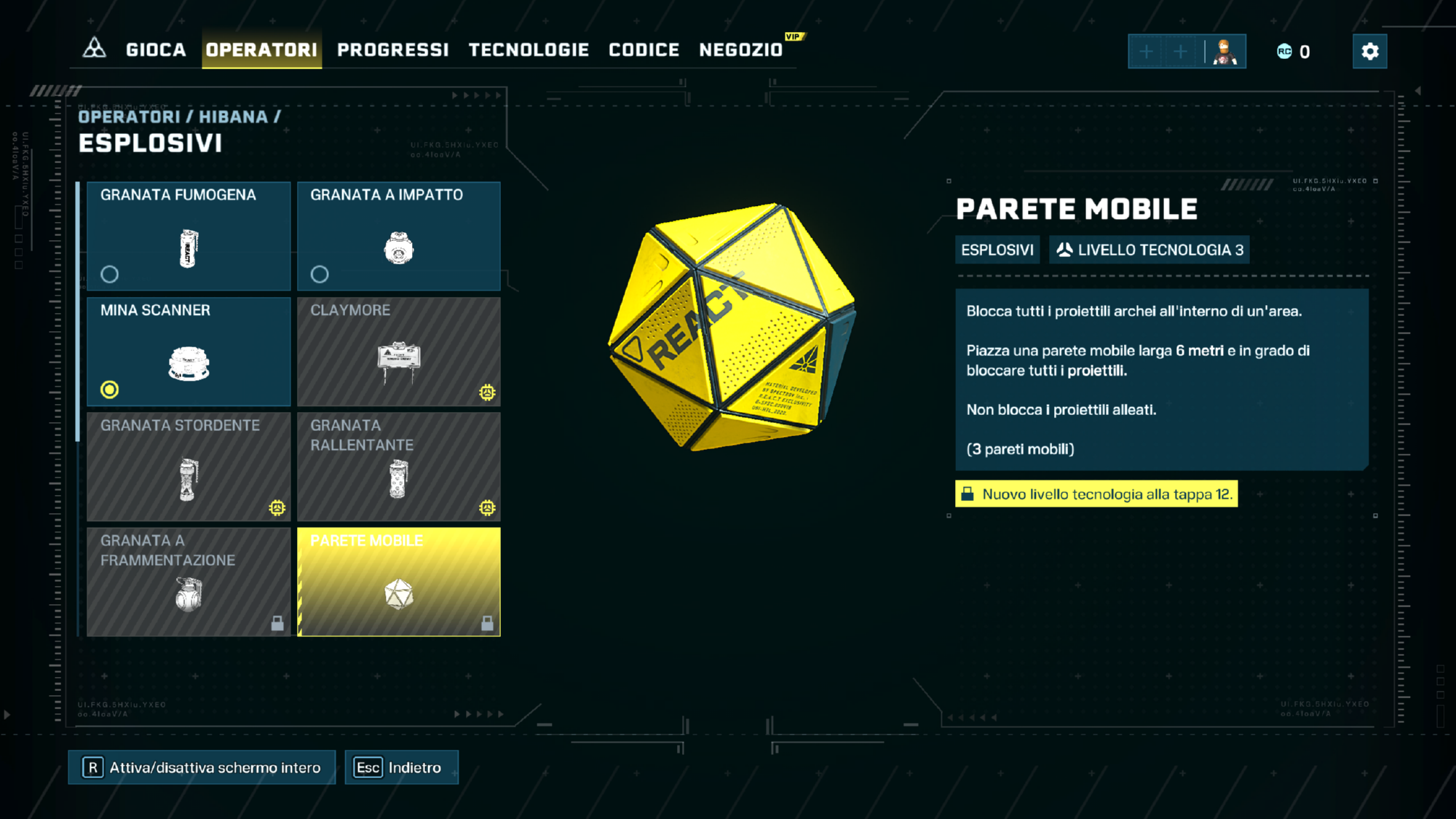Click the Livello Tecnologia 3 tag

pos(1150,250)
